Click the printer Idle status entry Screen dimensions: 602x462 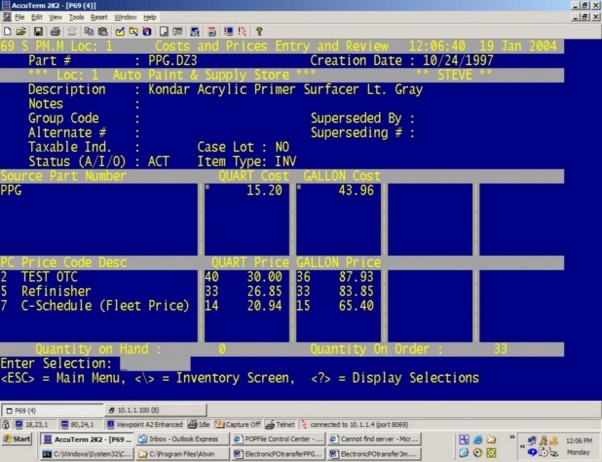(x=199, y=424)
